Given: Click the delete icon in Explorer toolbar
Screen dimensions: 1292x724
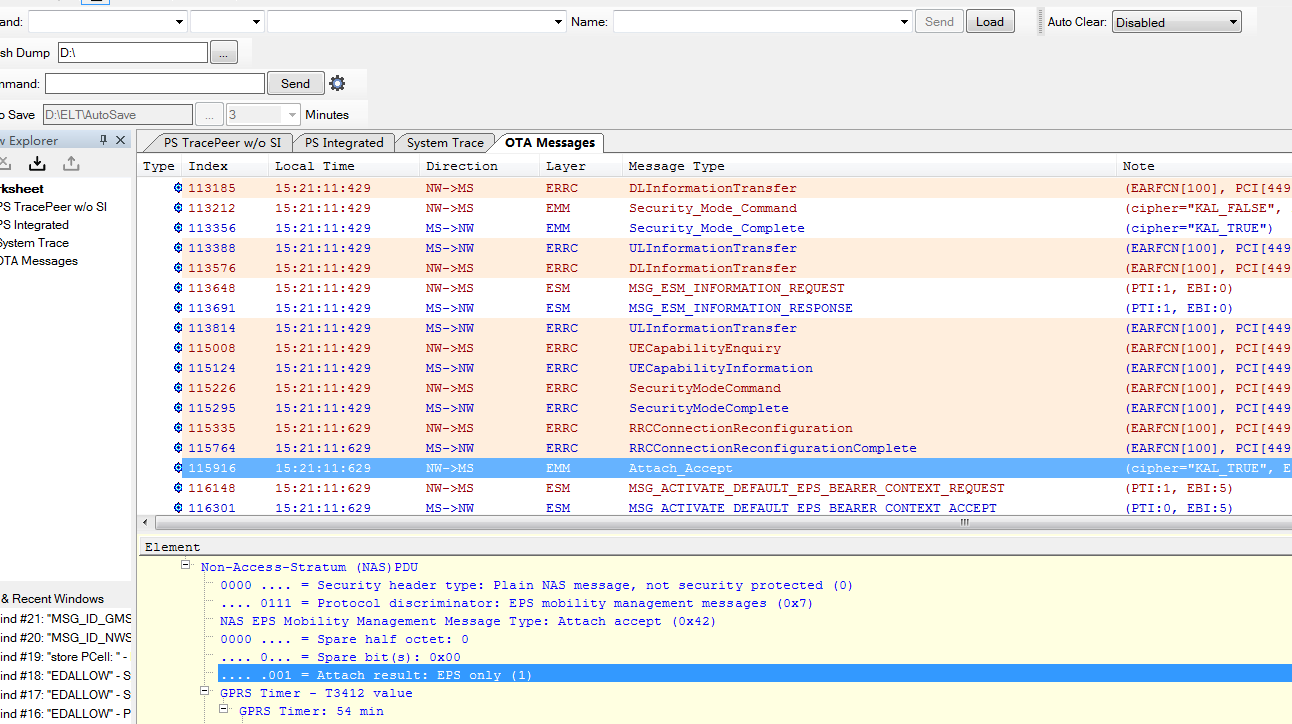Looking at the screenshot, I should (7, 163).
